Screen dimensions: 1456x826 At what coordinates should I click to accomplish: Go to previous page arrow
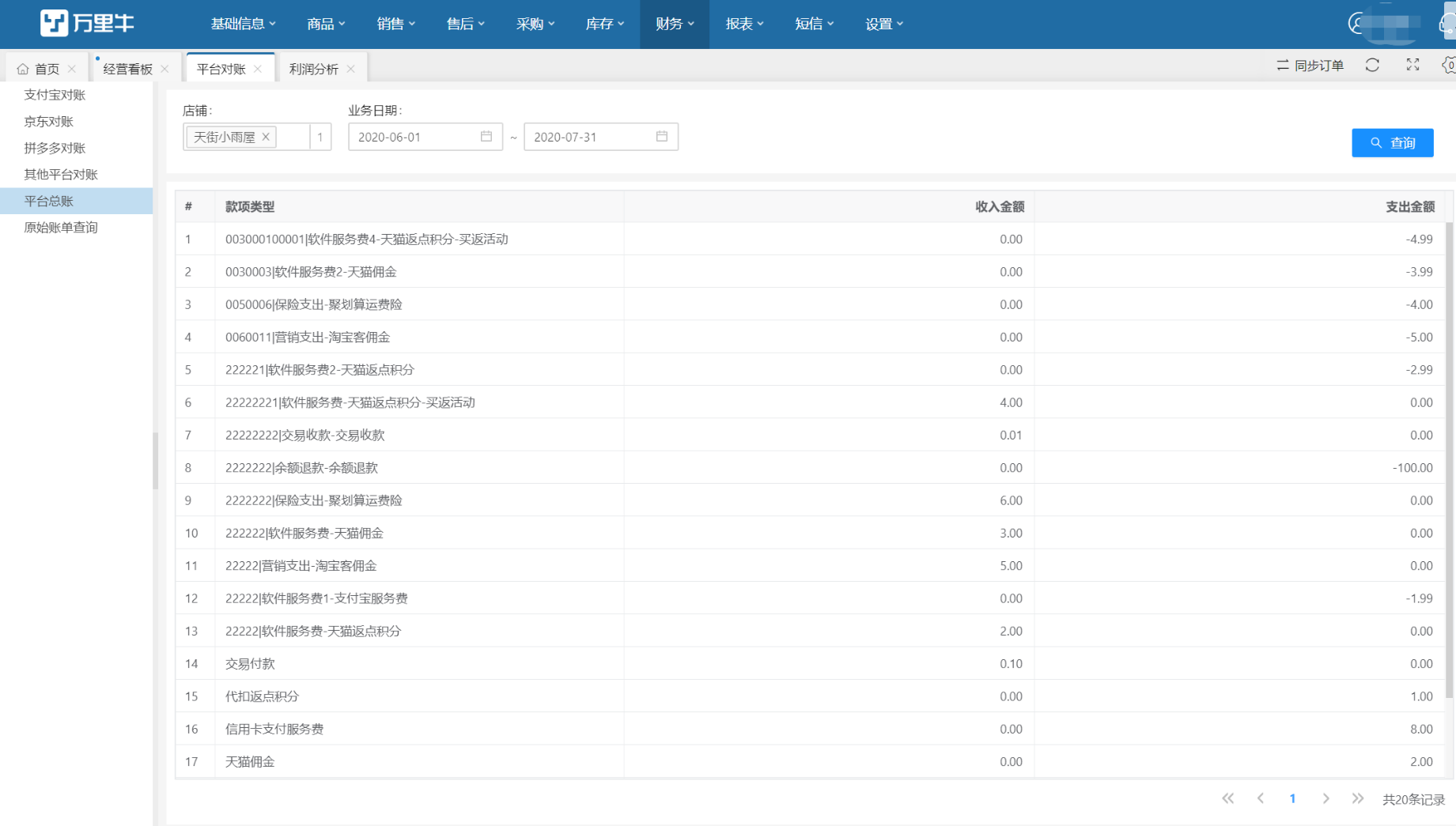pyautogui.click(x=1261, y=798)
